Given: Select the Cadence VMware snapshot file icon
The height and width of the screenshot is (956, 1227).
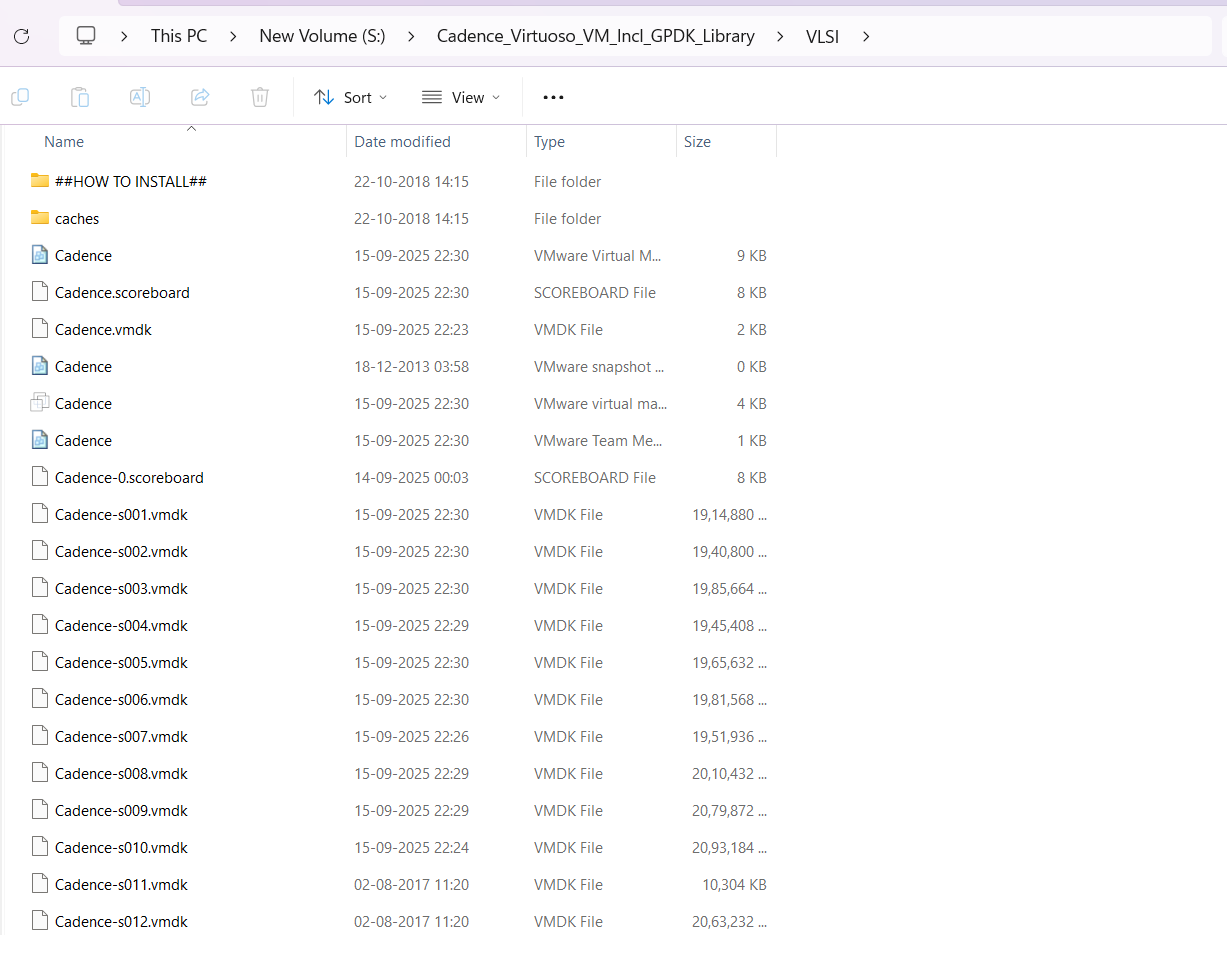Looking at the screenshot, I should (40, 366).
